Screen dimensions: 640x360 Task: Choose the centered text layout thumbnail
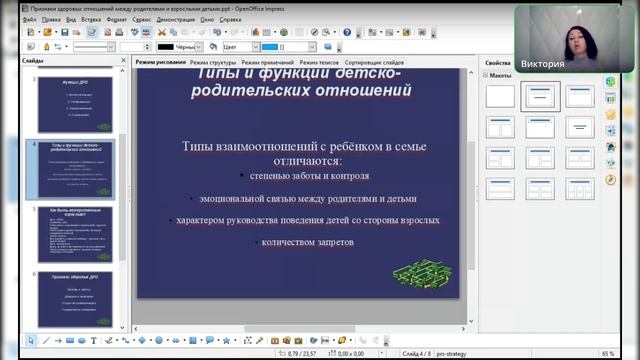(580, 127)
